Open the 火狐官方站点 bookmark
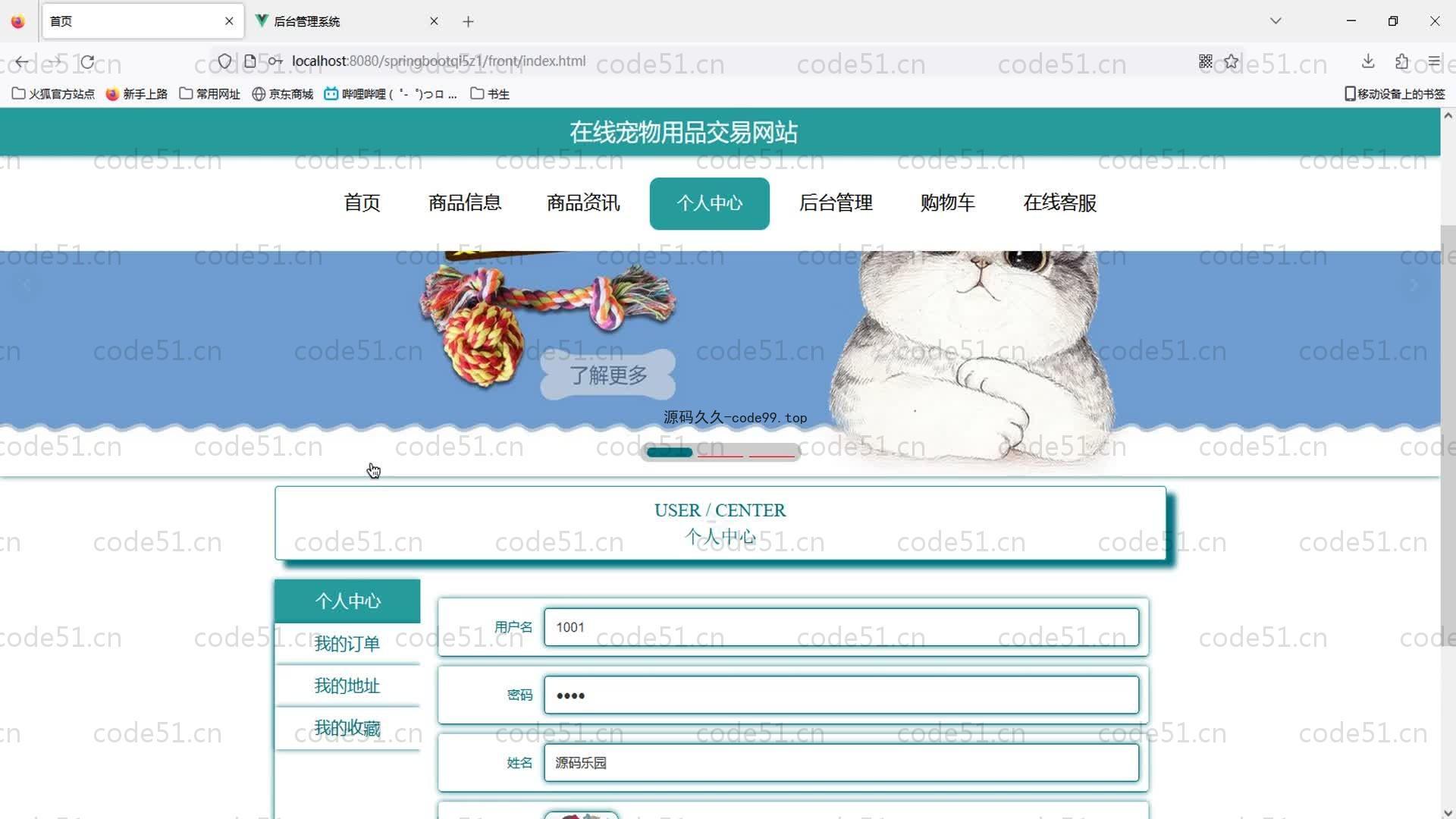This screenshot has height=819, width=1456. [x=53, y=94]
